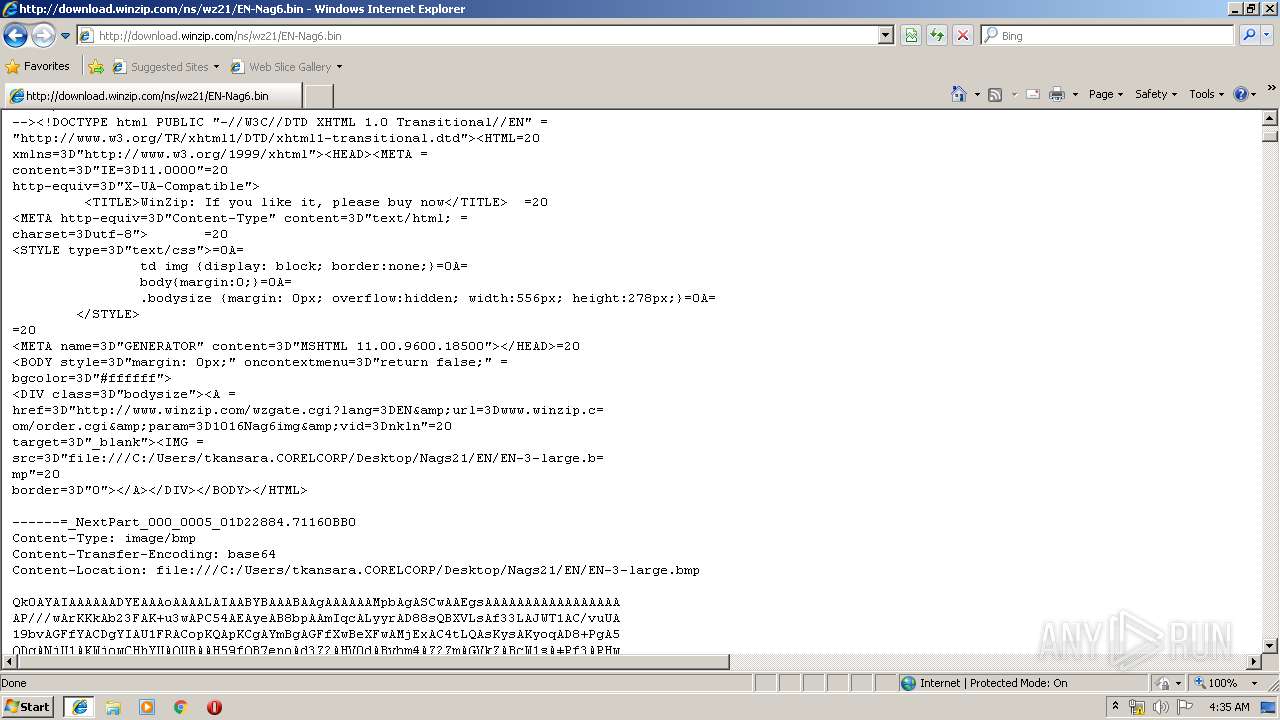Click the red Stop loading icon
The width and height of the screenshot is (1280, 720).
963,35
